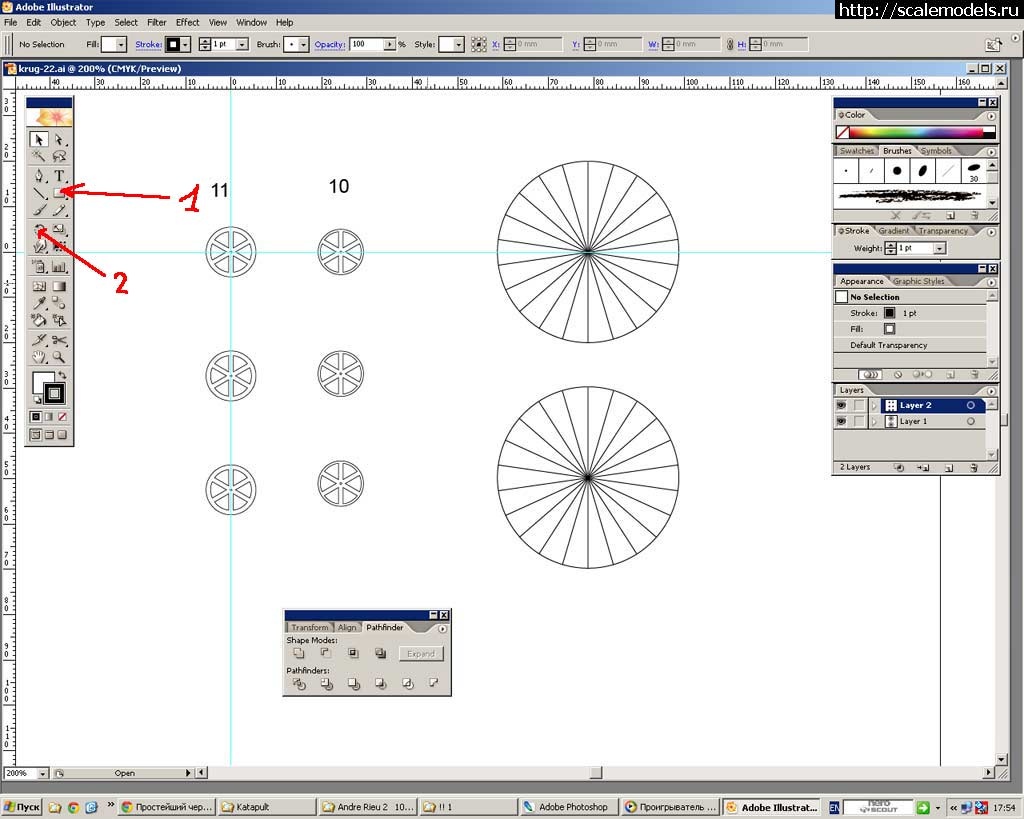Select the Rotate tool
This screenshot has width=1024, height=819.
pyautogui.click(x=39, y=229)
